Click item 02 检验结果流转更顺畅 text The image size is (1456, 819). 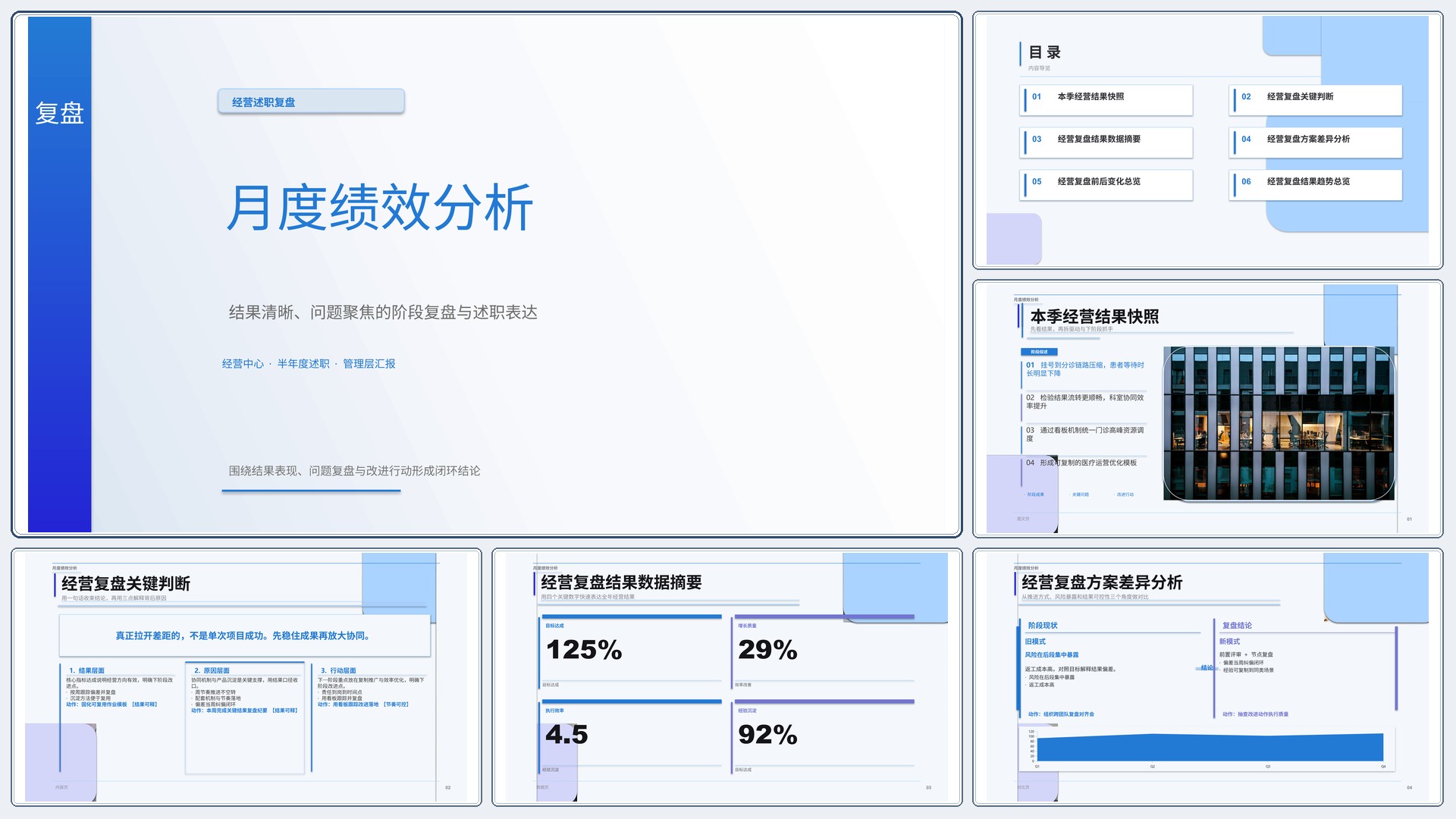tap(1085, 402)
